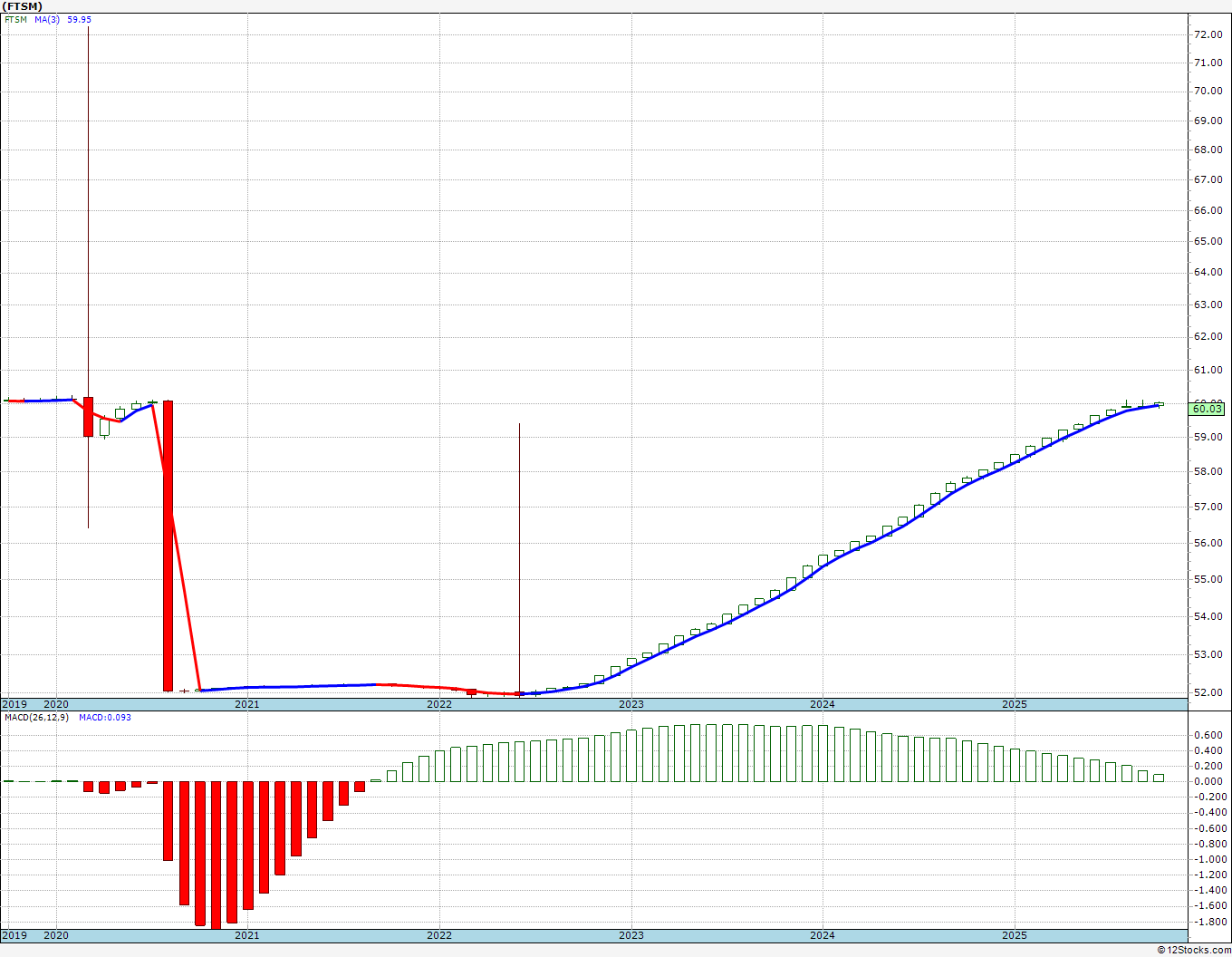Click the 56.00 price axis label
Image resolution: width=1232 pixels, height=957 pixels.
[x=1208, y=543]
